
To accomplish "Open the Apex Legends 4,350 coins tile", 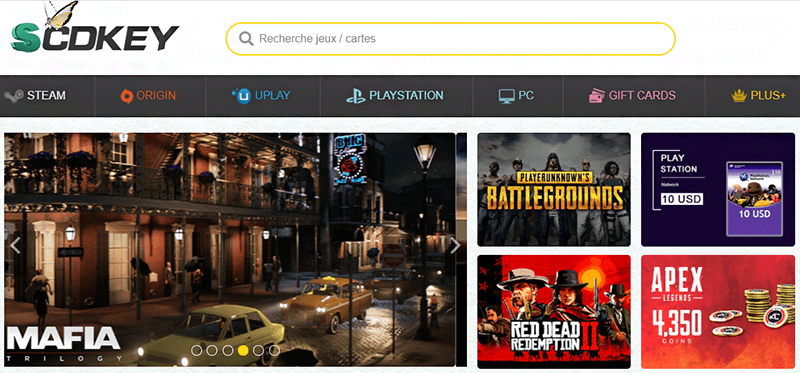I will pos(718,312).
